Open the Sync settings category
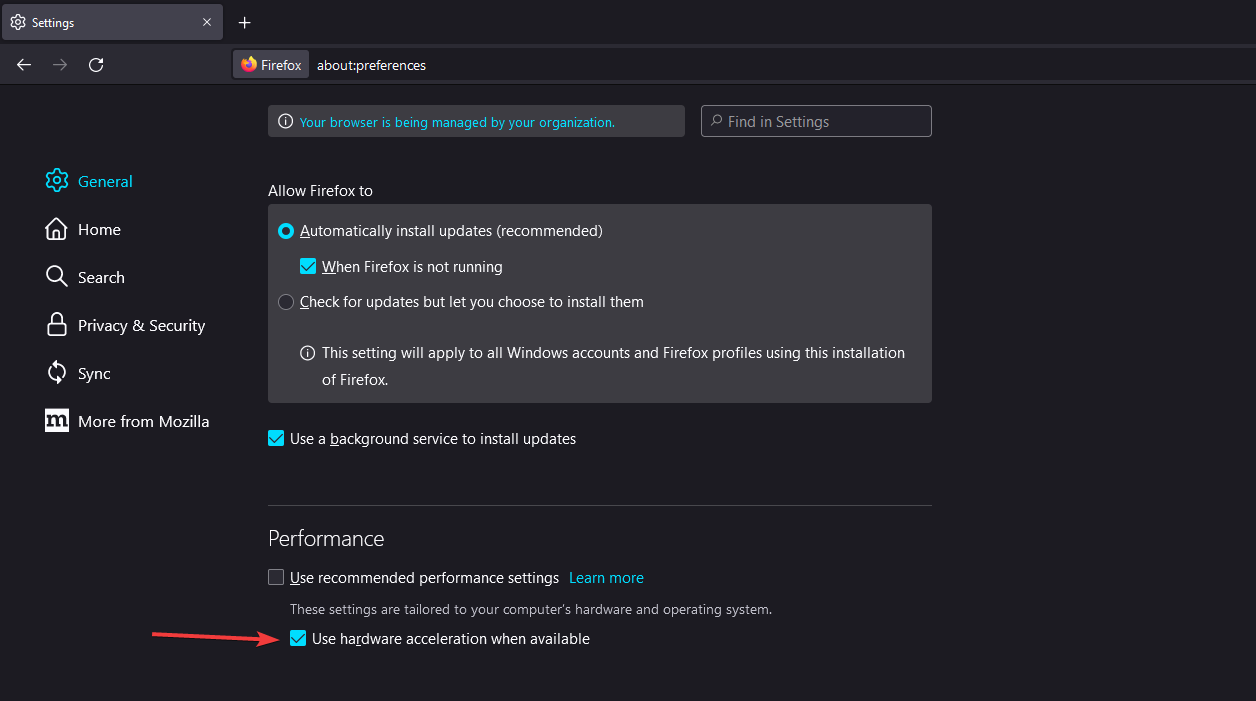1256x701 pixels. (x=78, y=373)
